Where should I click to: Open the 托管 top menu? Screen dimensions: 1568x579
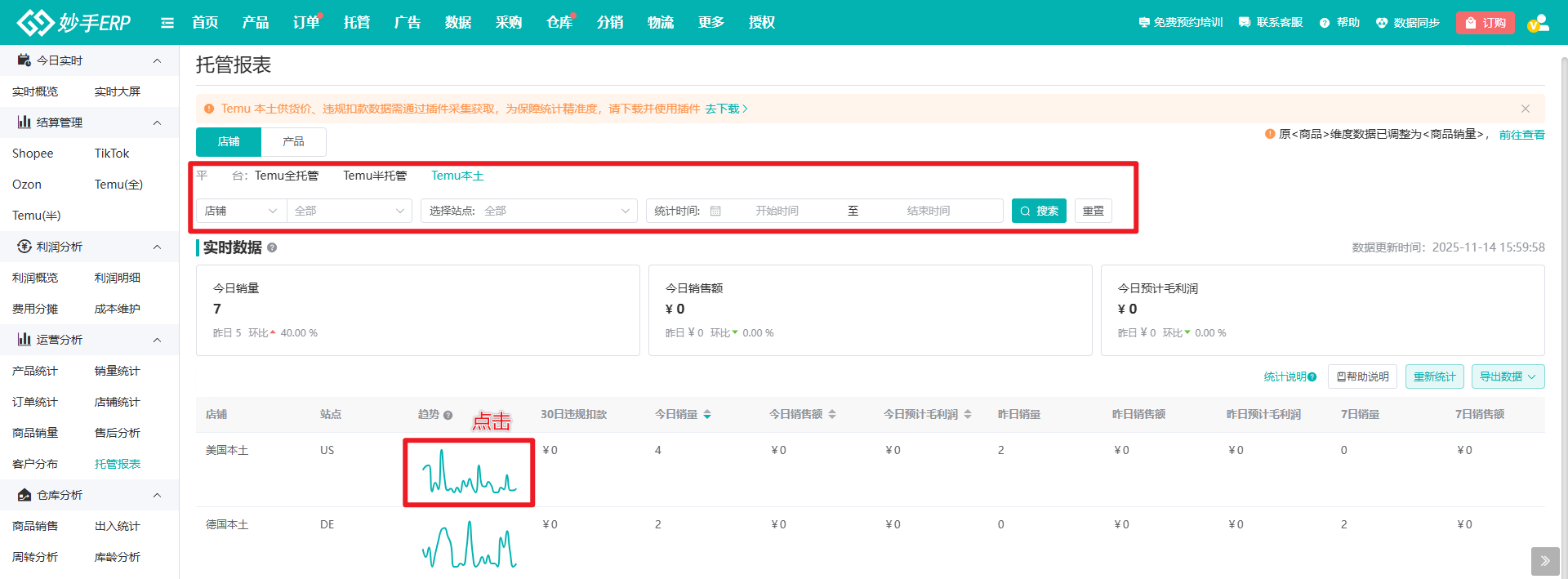357,23
